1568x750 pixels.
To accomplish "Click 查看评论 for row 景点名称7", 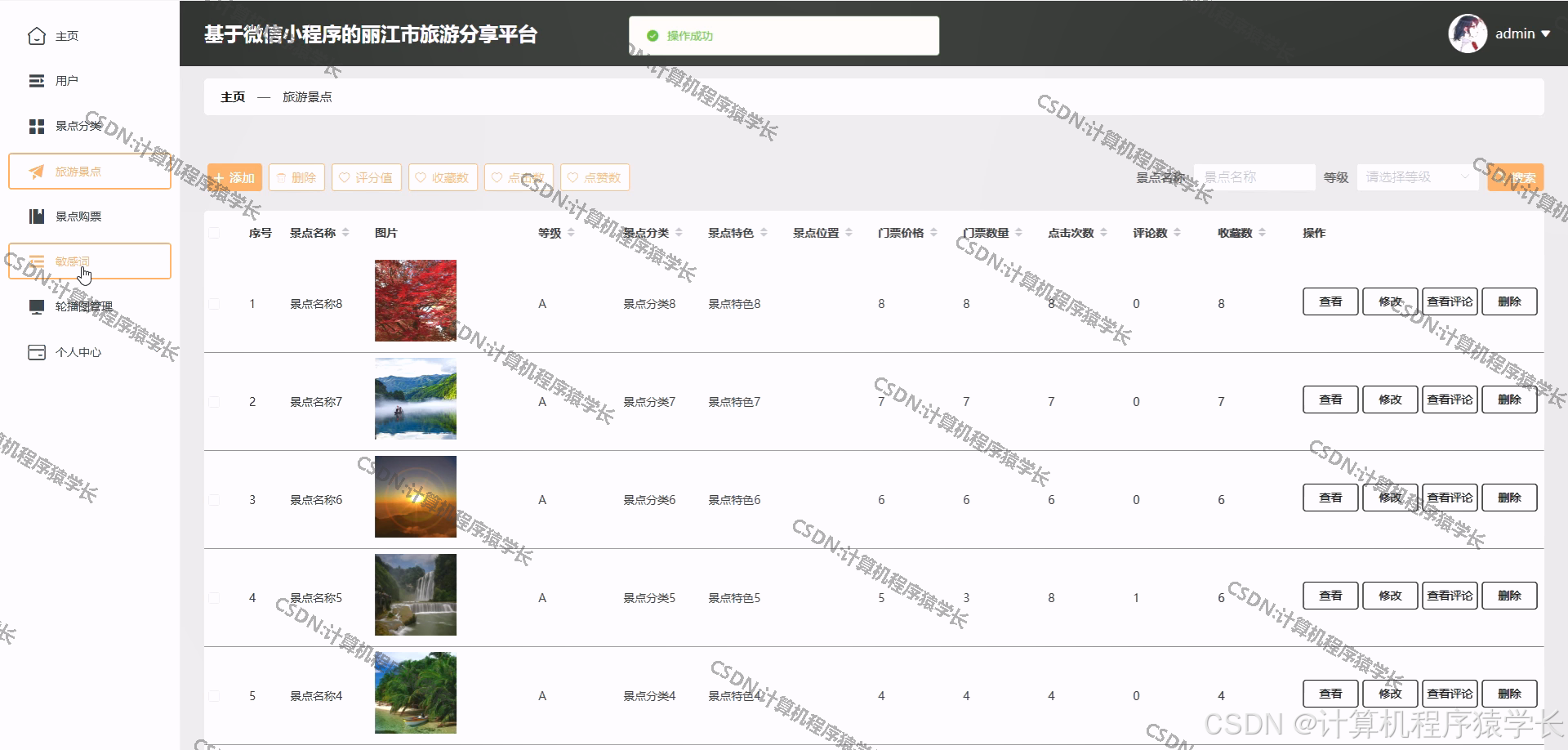I will tap(1450, 400).
